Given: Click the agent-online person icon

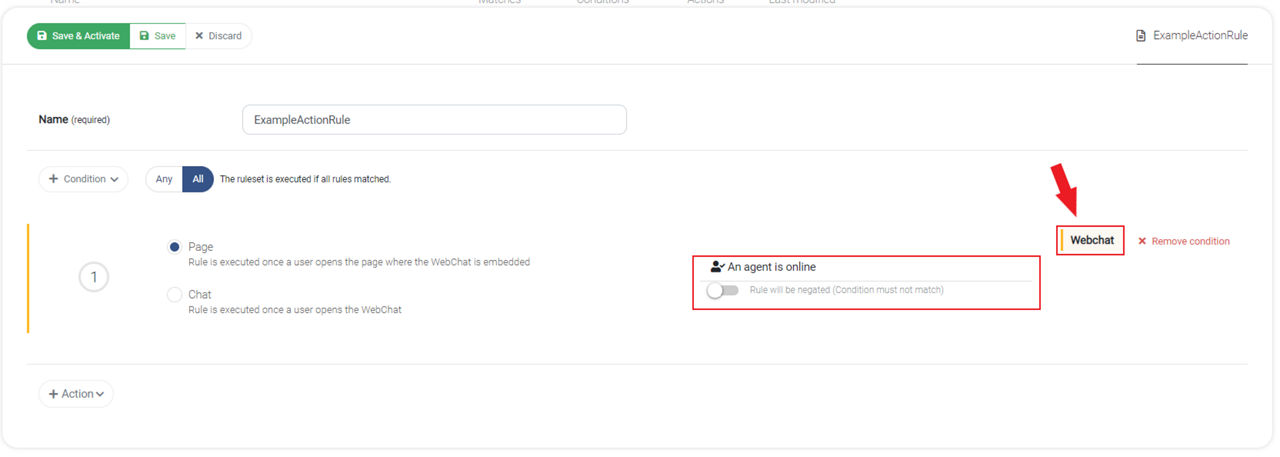Looking at the screenshot, I should 717,267.
